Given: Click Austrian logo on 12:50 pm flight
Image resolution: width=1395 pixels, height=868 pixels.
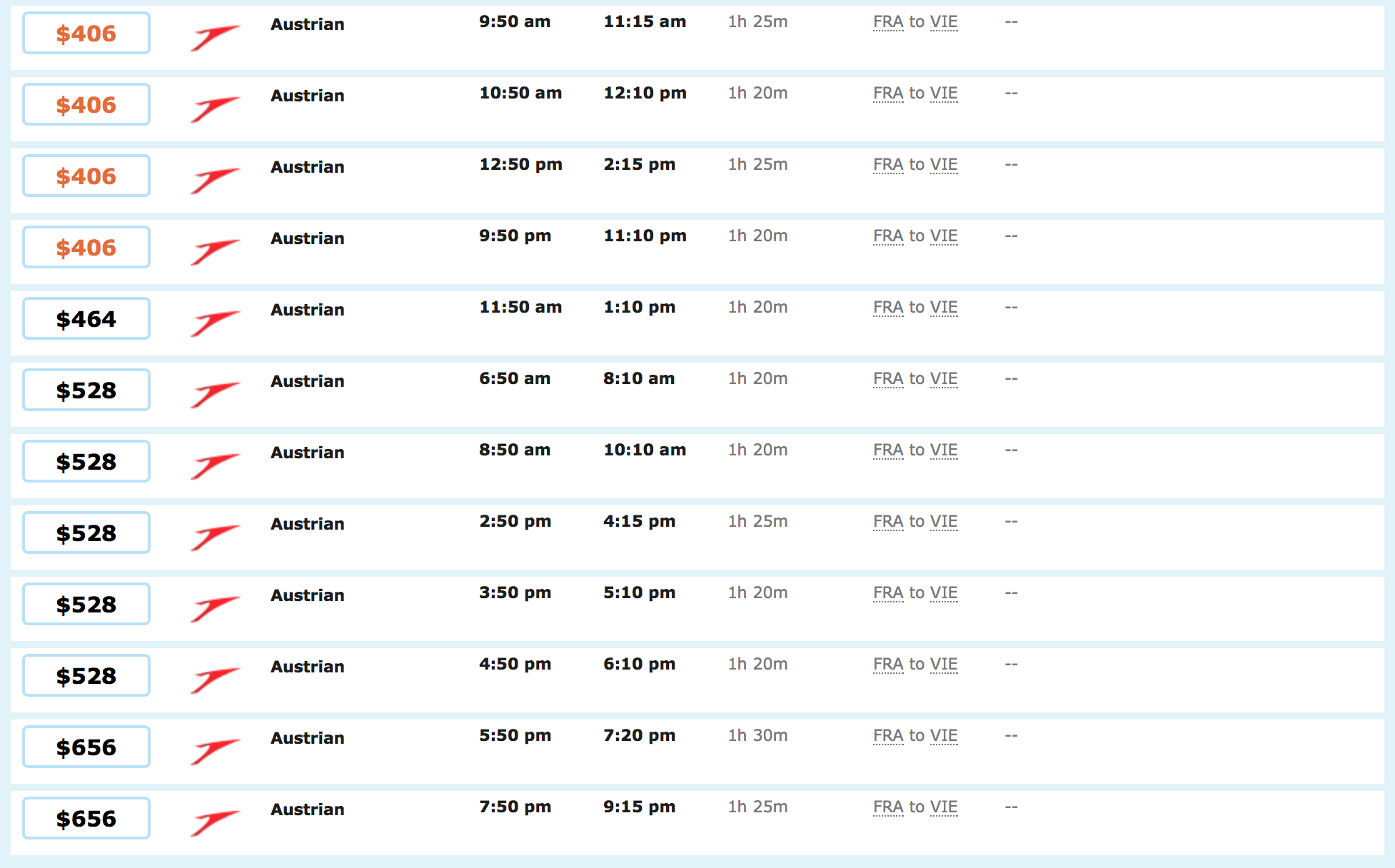Looking at the screenshot, I should click(x=214, y=180).
